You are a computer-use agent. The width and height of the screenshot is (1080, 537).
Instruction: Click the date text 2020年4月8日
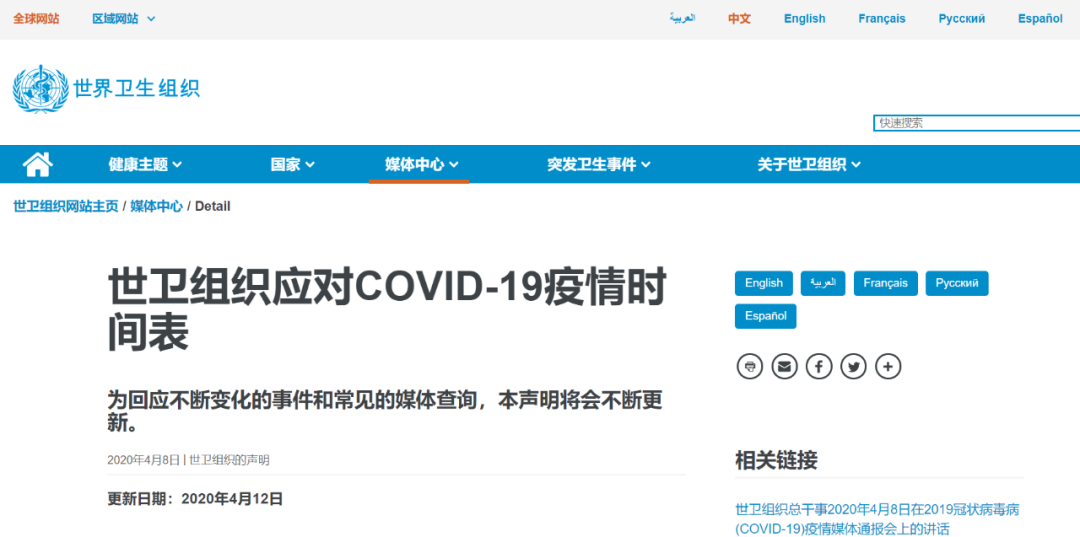click(x=144, y=460)
